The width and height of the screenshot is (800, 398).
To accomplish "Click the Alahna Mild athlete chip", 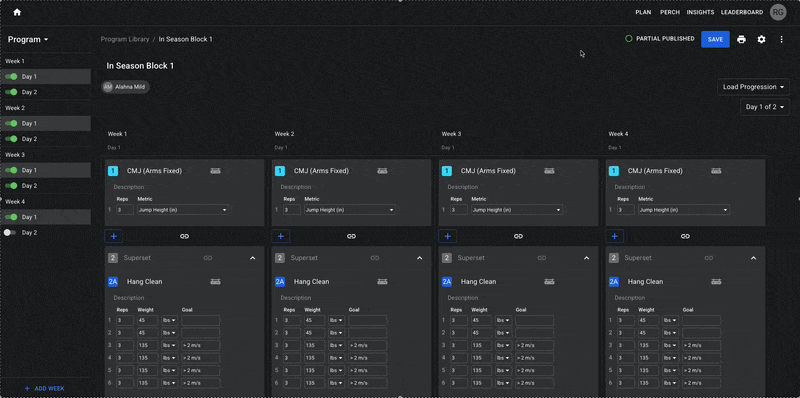I will click(x=126, y=87).
